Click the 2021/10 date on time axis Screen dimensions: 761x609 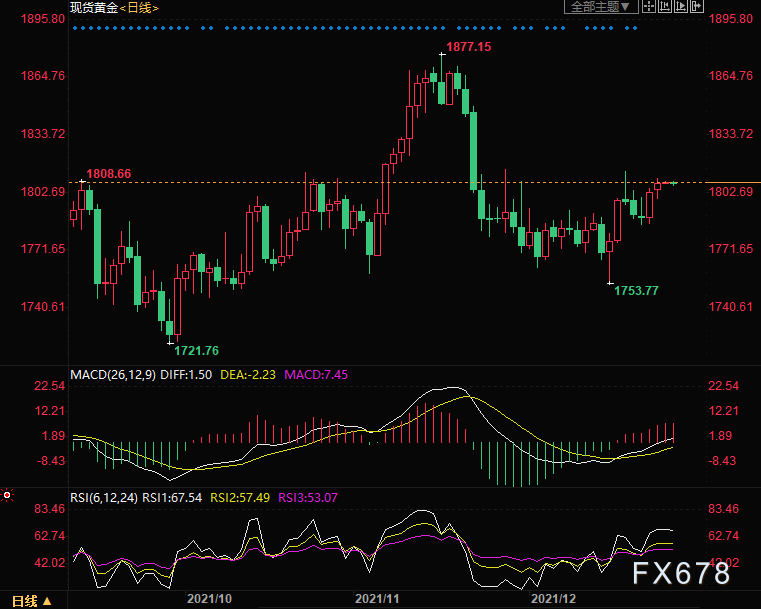209,598
